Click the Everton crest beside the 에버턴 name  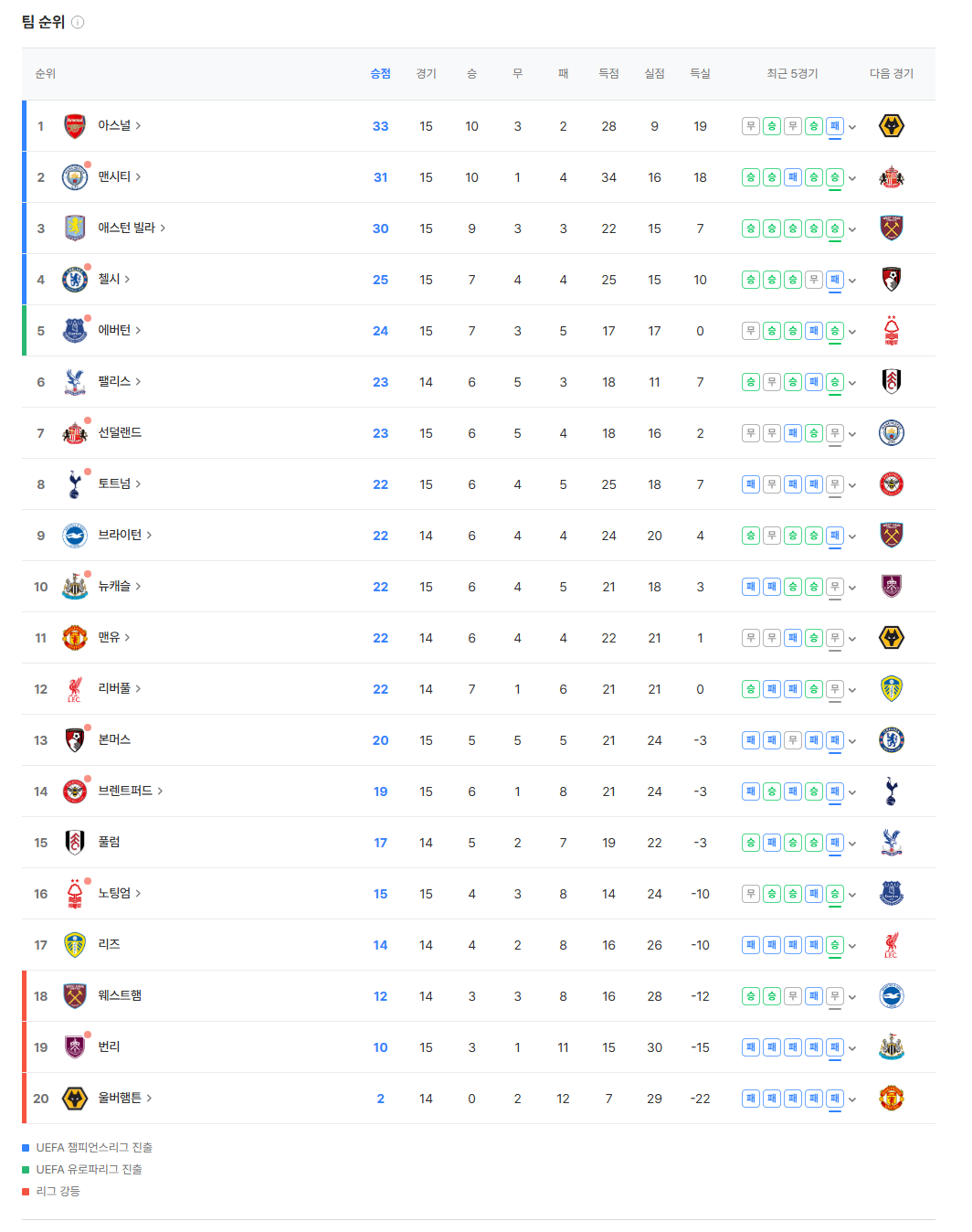[x=75, y=331]
